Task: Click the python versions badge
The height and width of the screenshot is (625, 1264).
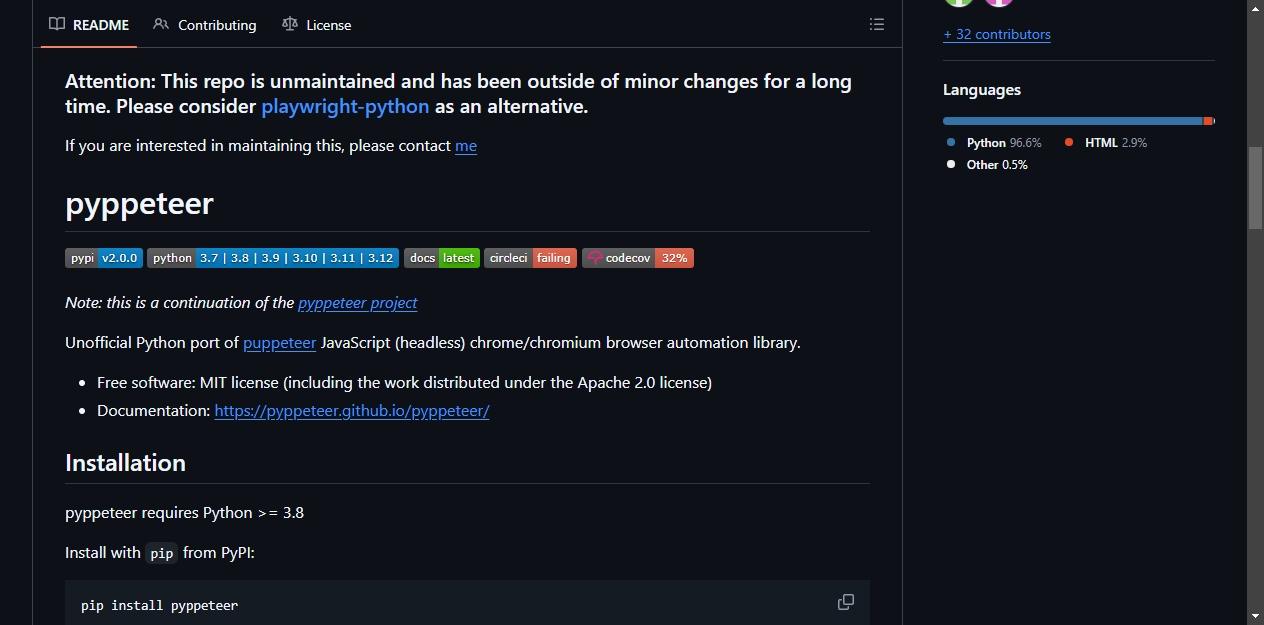Action: tap(273, 258)
